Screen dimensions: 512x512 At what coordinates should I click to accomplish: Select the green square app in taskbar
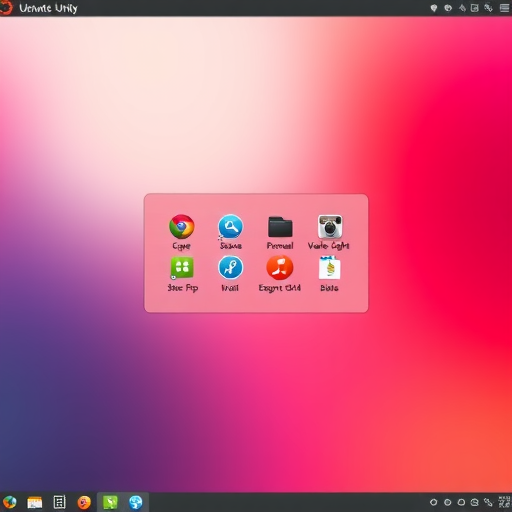click(x=110, y=502)
